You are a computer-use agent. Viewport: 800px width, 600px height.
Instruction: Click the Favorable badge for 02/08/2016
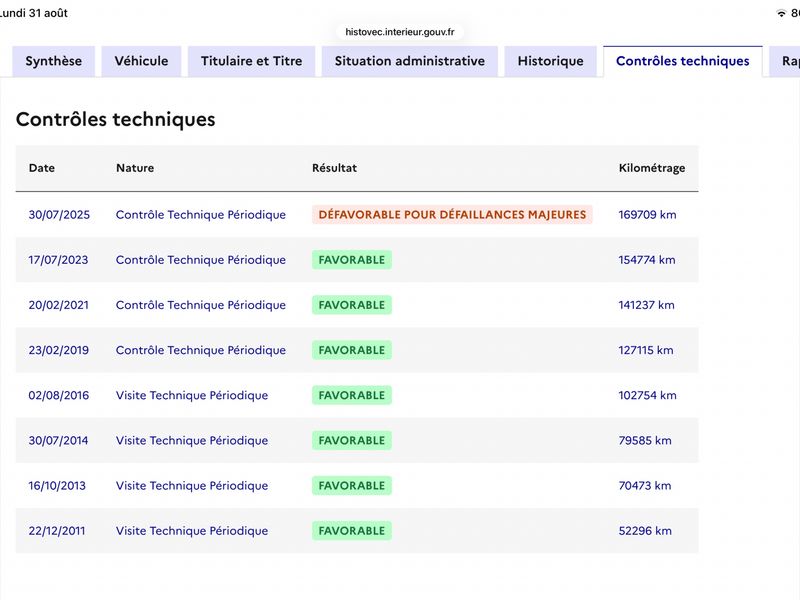(x=352, y=395)
